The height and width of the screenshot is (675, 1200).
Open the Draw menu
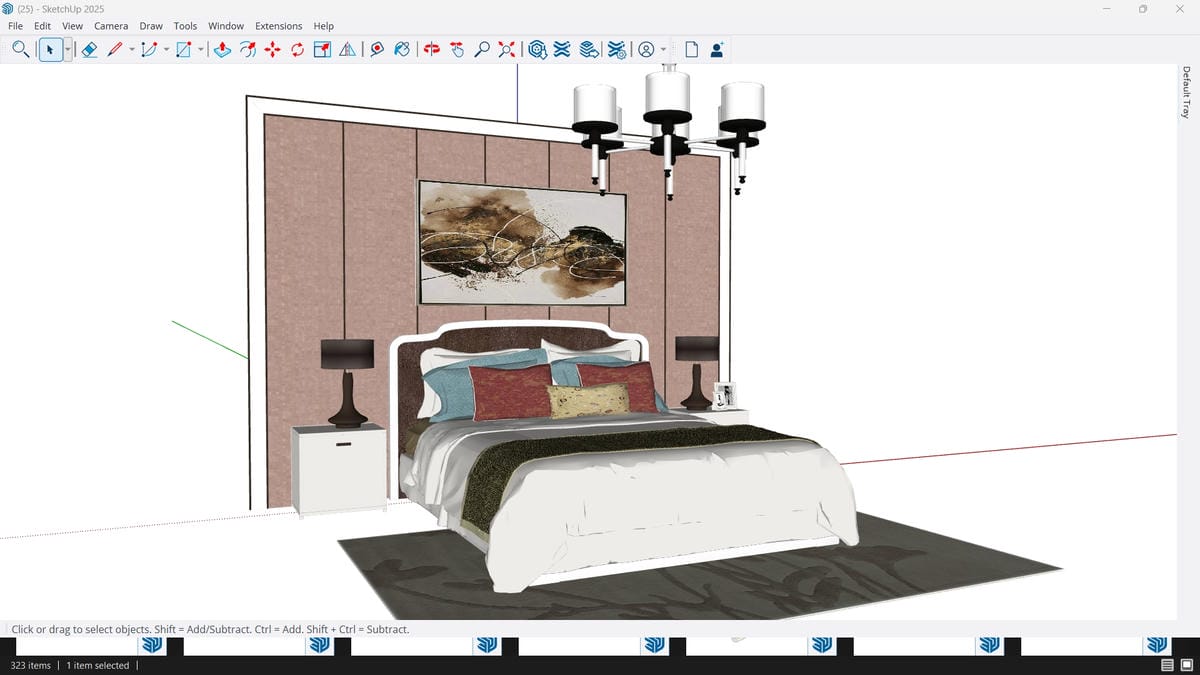tap(151, 26)
